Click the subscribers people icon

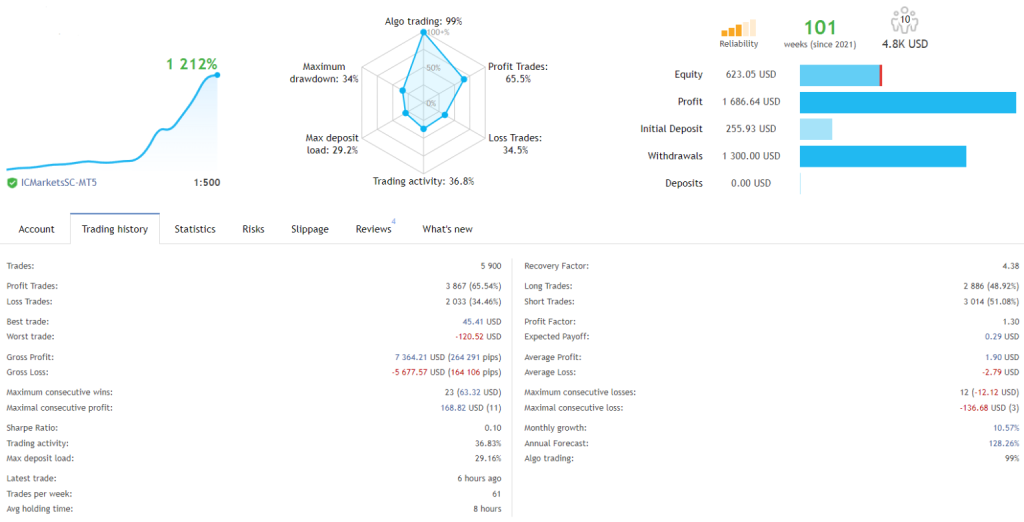[x=903, y=21]
